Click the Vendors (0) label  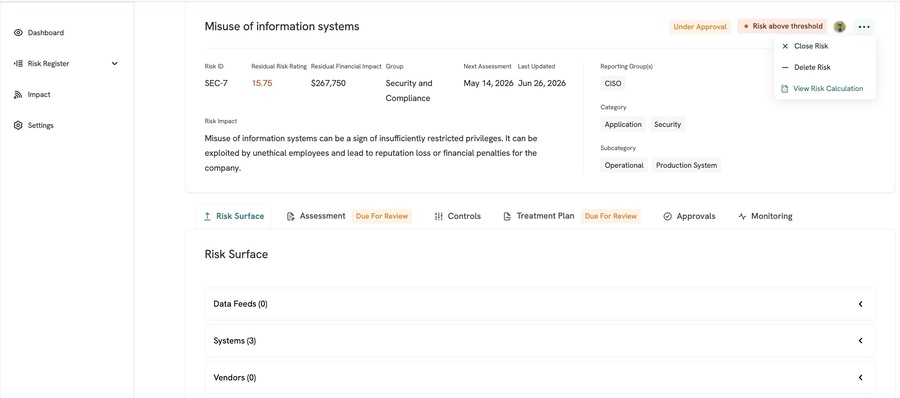click(x=235, y=378)
